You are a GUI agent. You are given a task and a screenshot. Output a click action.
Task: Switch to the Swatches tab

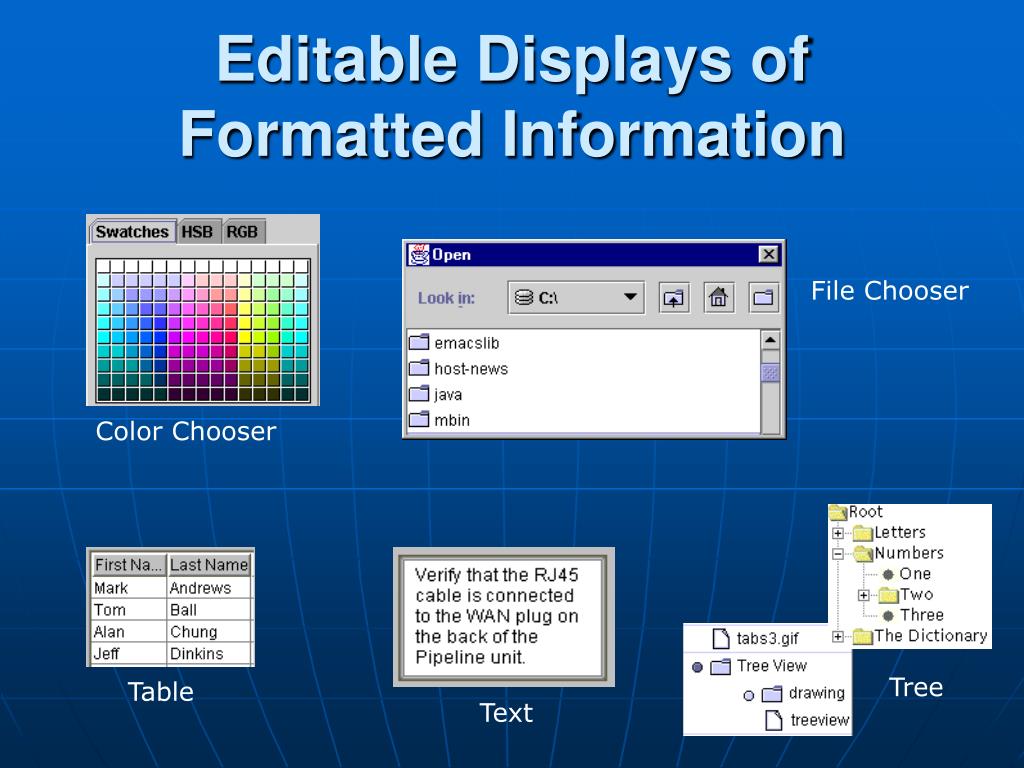pos(133,232)
